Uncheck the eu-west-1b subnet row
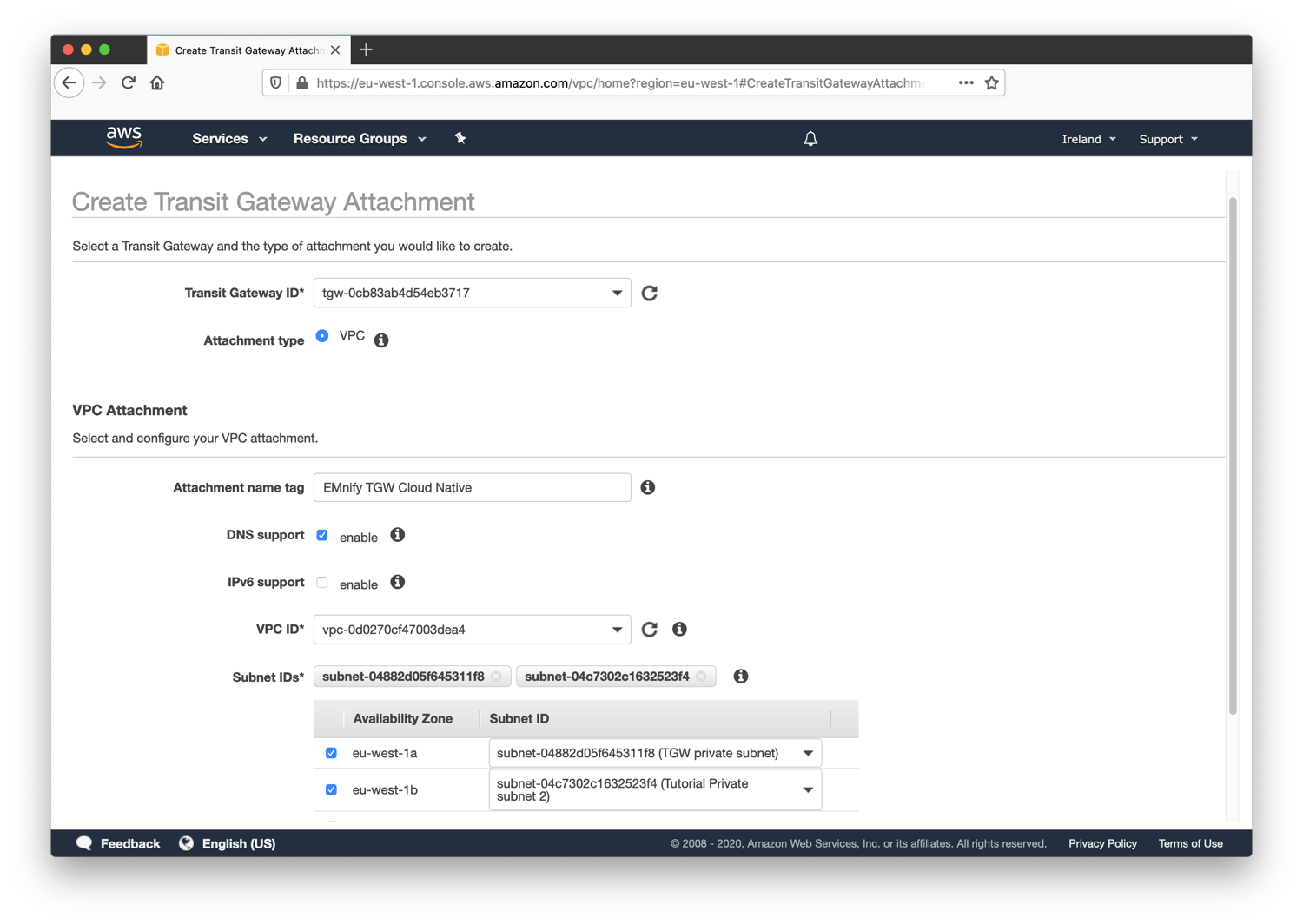This screenshot has height=924, width=1303. pos(331,789)
